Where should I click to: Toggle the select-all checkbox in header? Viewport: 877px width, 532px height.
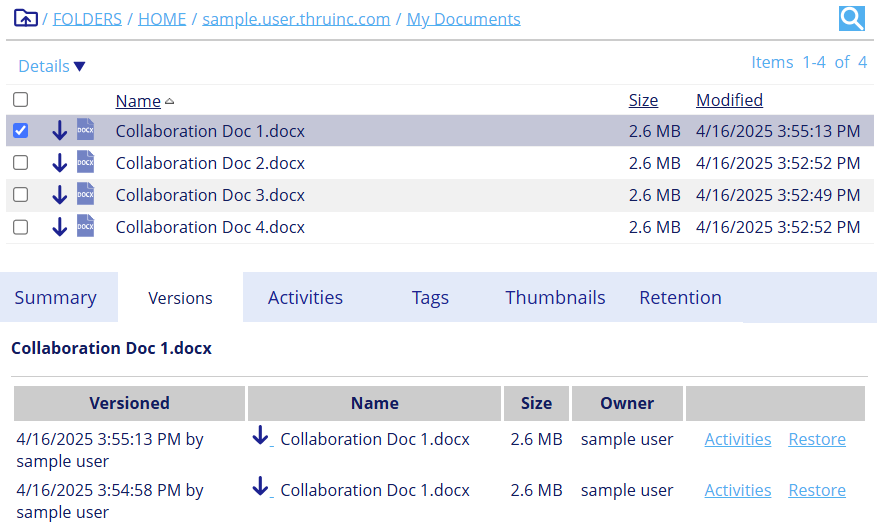point(20,100)
